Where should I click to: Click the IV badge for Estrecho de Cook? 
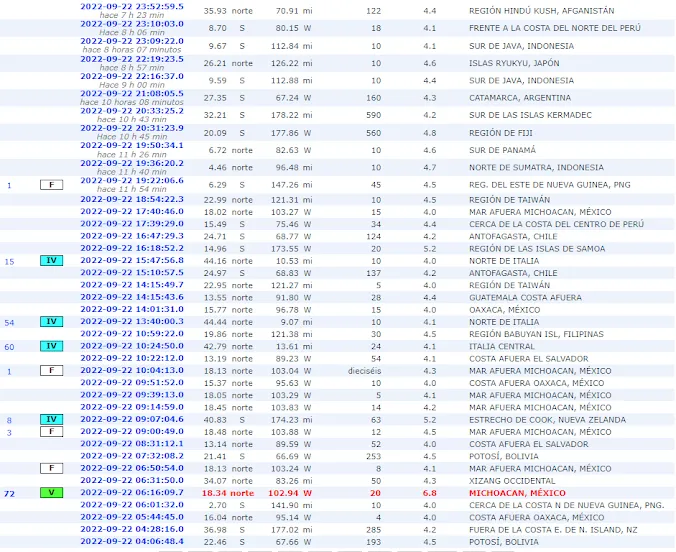(x=51, y=419)
